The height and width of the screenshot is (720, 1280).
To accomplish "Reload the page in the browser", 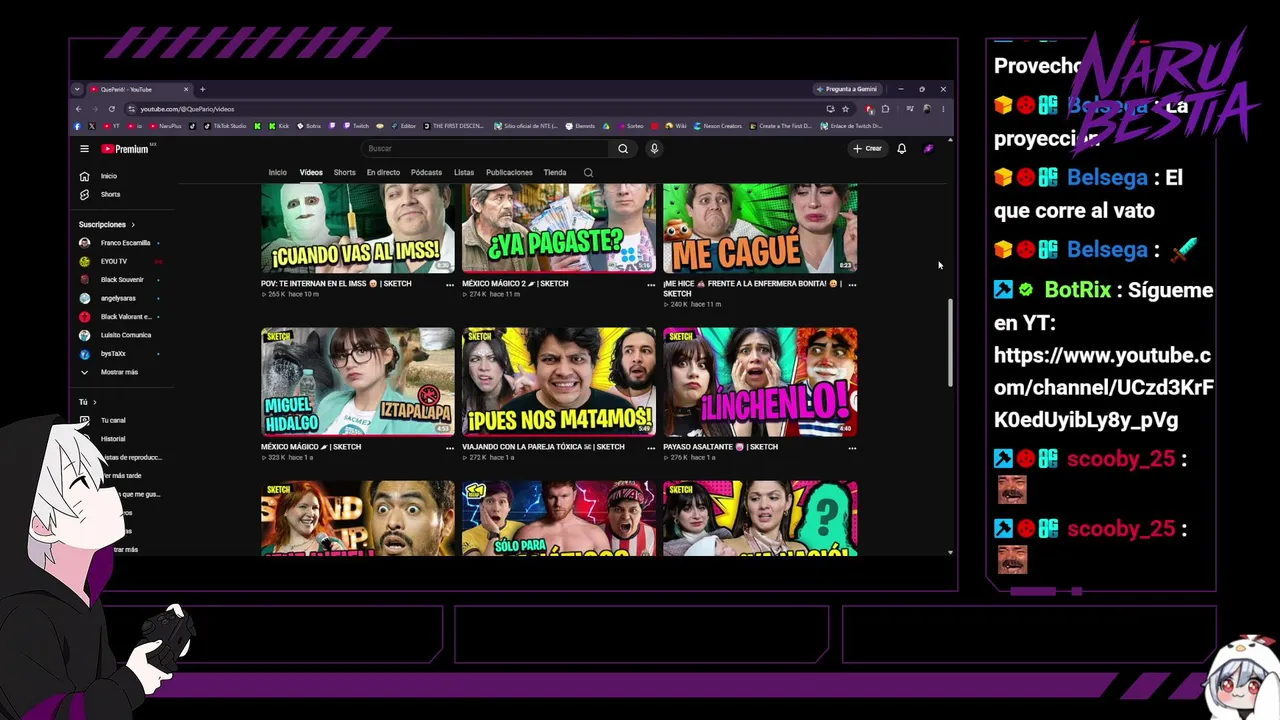I will [112, 109].
